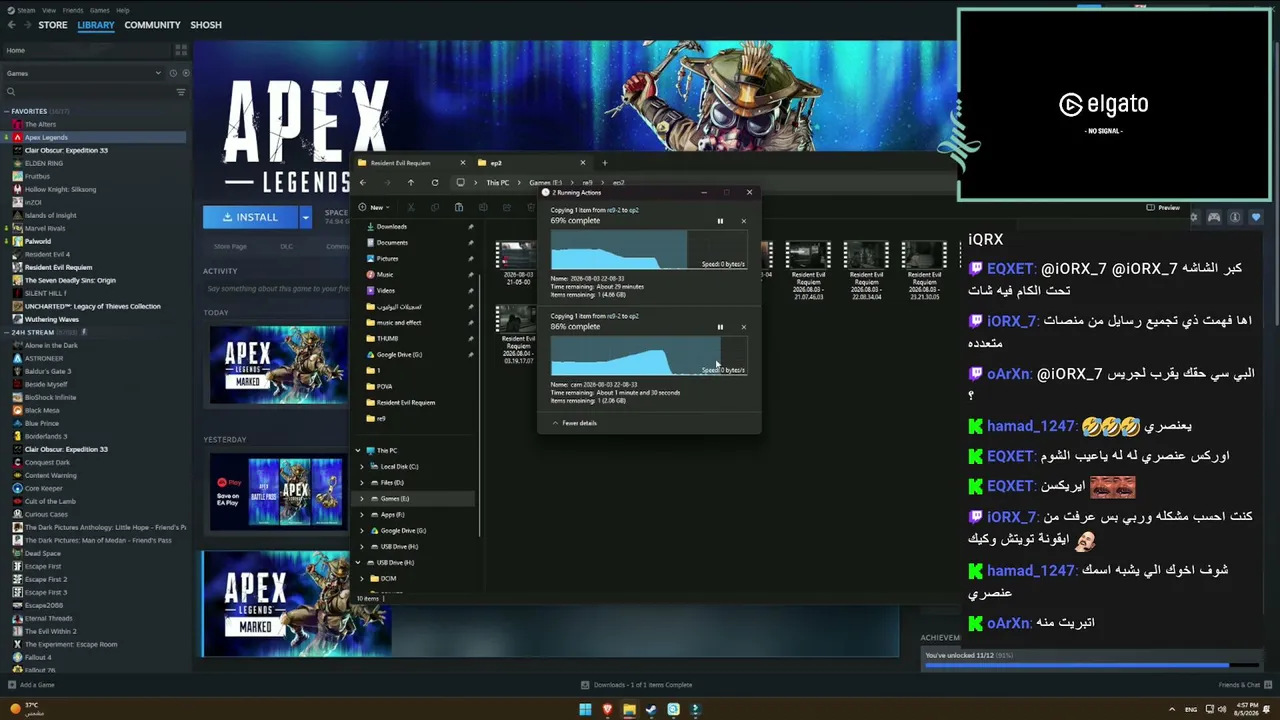Viewport: 1280px width, 720px height.
Task: Show hidden system tray icons
Action: [1172, 710]
